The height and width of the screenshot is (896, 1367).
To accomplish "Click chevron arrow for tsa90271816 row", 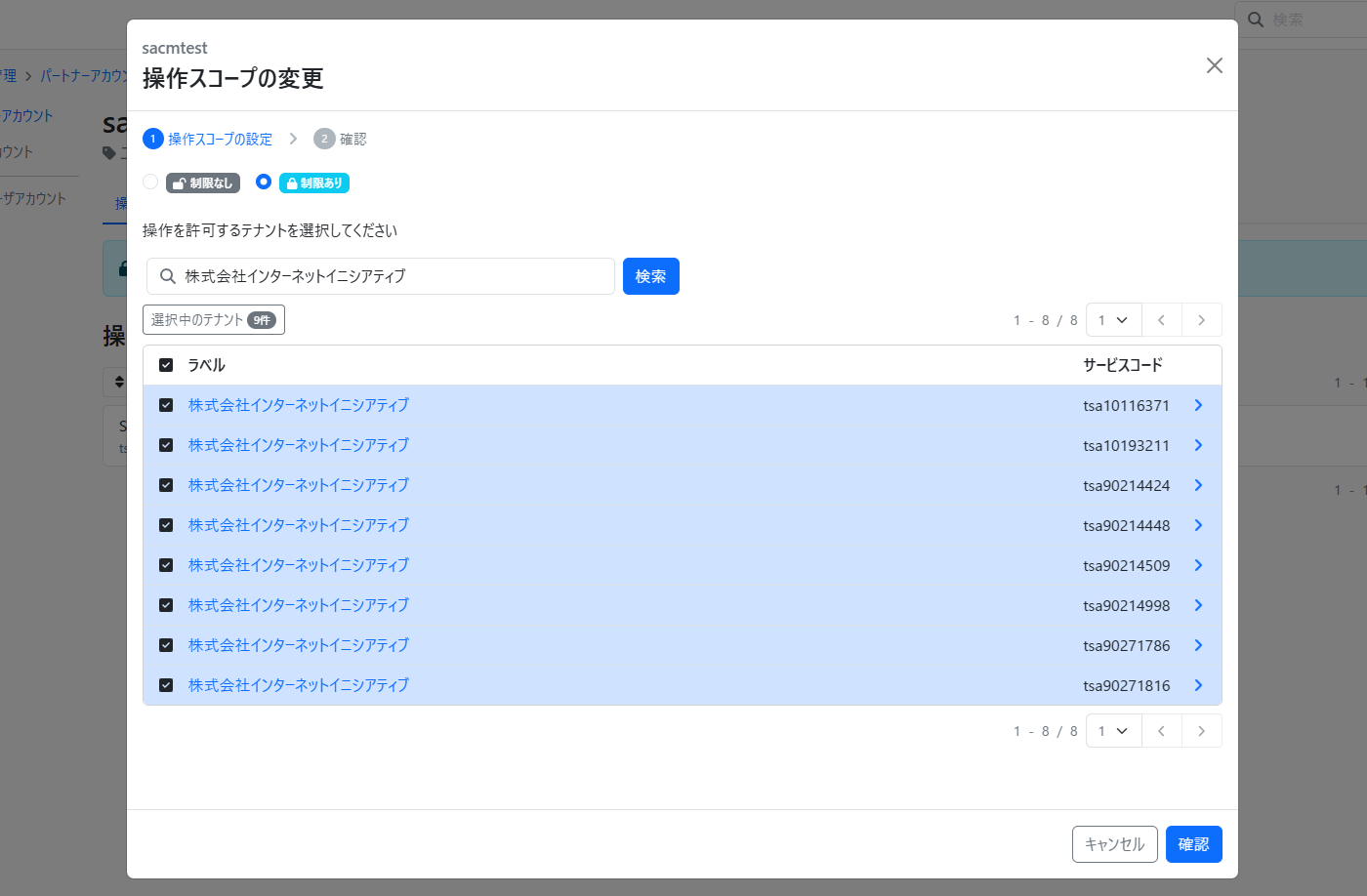I will tap(1198, 685).
